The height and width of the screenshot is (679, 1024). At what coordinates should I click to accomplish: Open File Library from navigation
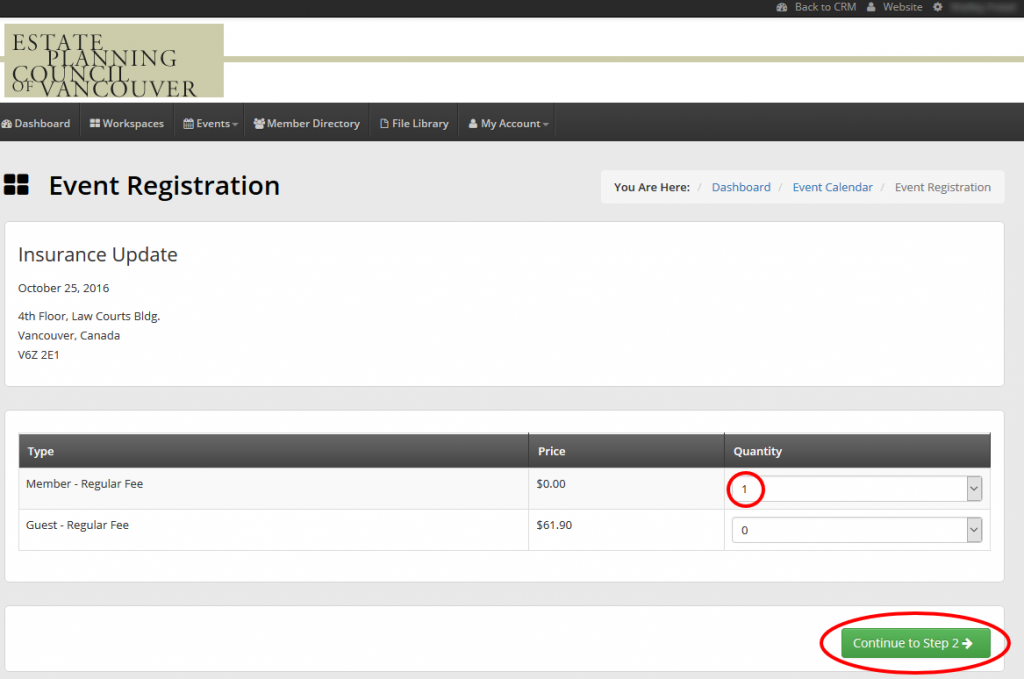coord(414,123)
